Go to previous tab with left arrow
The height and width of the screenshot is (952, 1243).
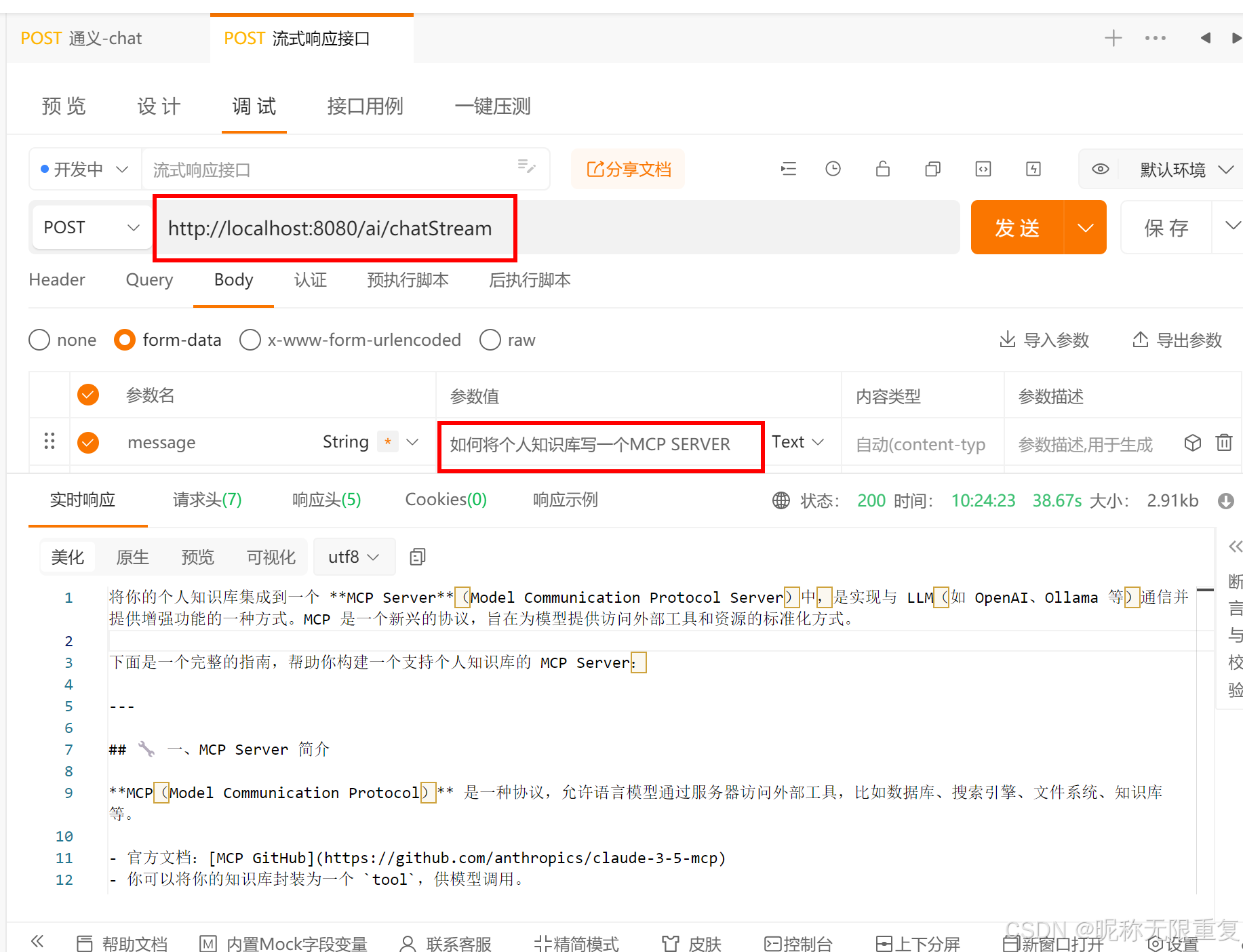(x=1205, y=38)
